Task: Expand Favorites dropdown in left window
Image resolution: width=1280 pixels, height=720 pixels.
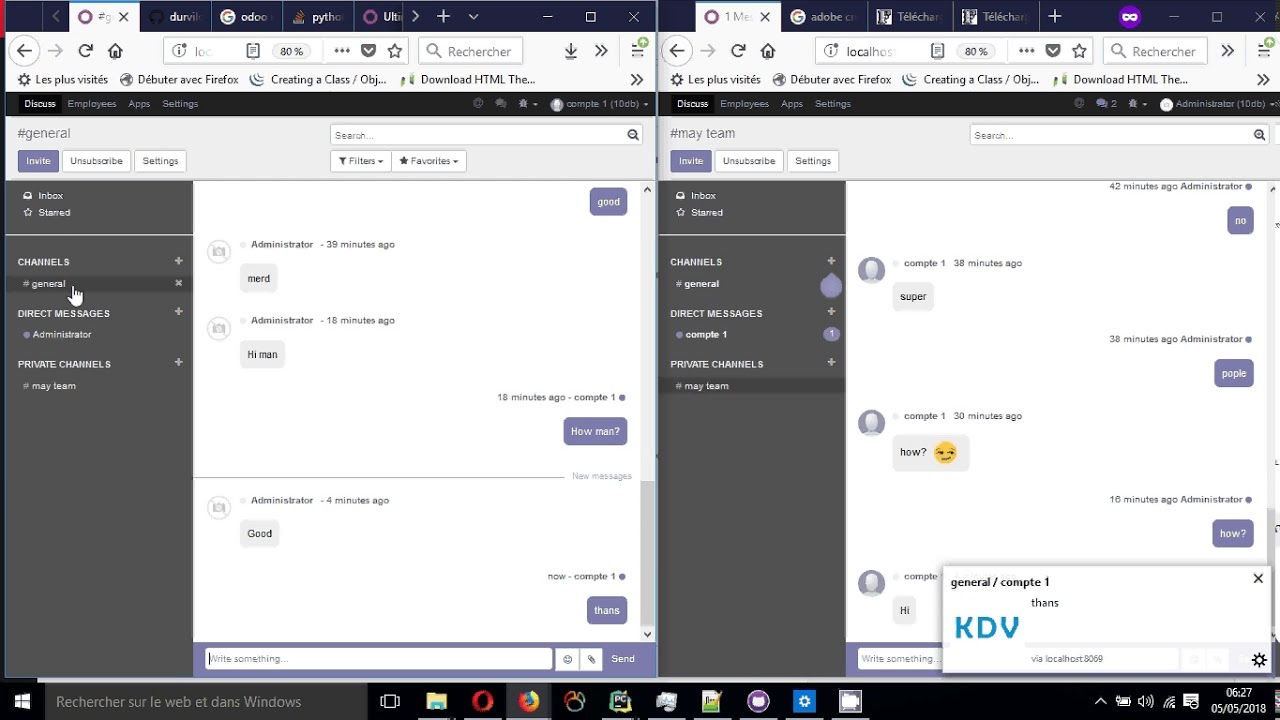Action: coord(429,161)
